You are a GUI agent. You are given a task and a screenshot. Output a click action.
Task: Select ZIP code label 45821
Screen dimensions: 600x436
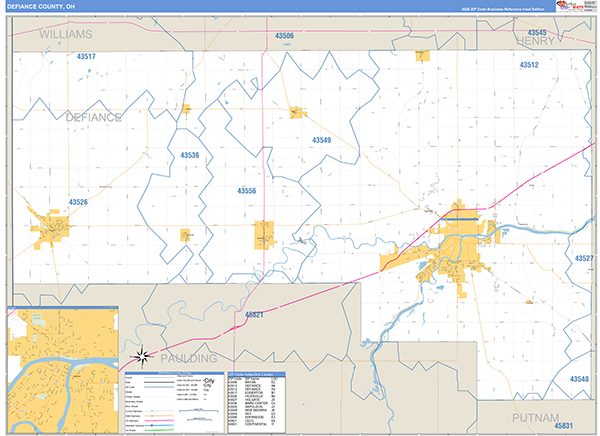click(x=253, y=315)
